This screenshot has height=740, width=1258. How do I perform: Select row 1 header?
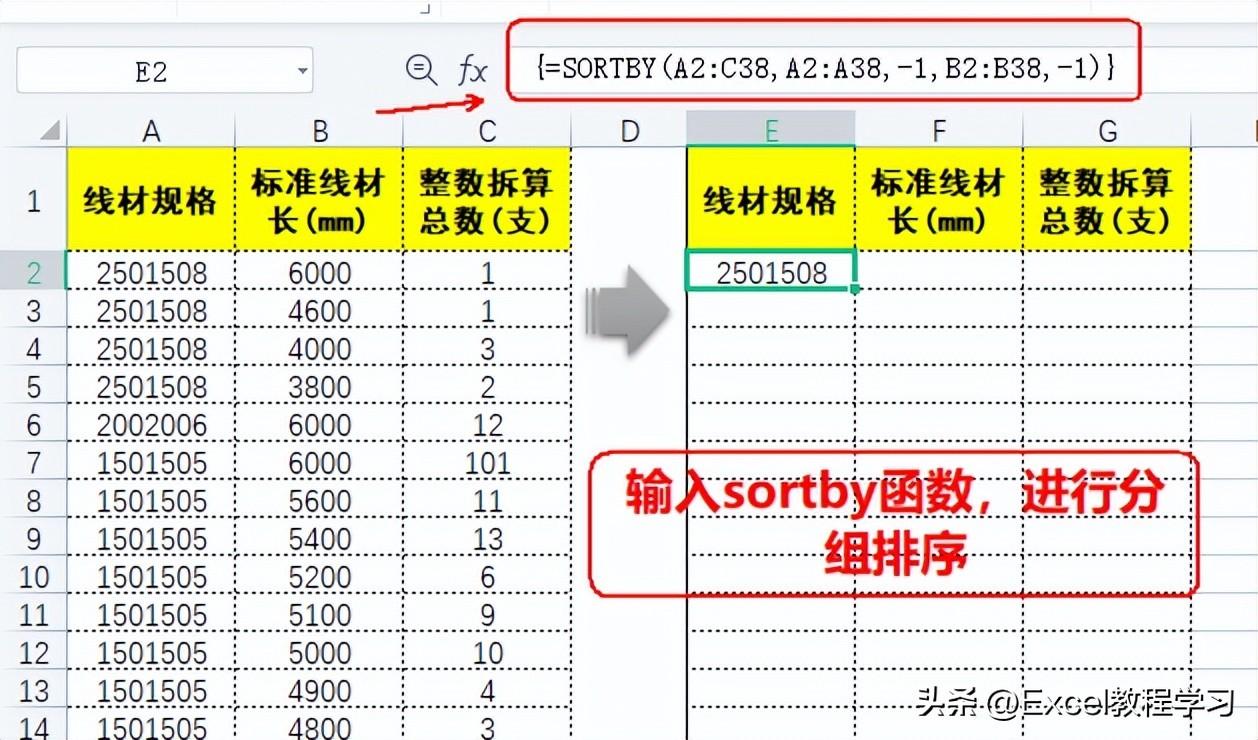pos(33,200)
